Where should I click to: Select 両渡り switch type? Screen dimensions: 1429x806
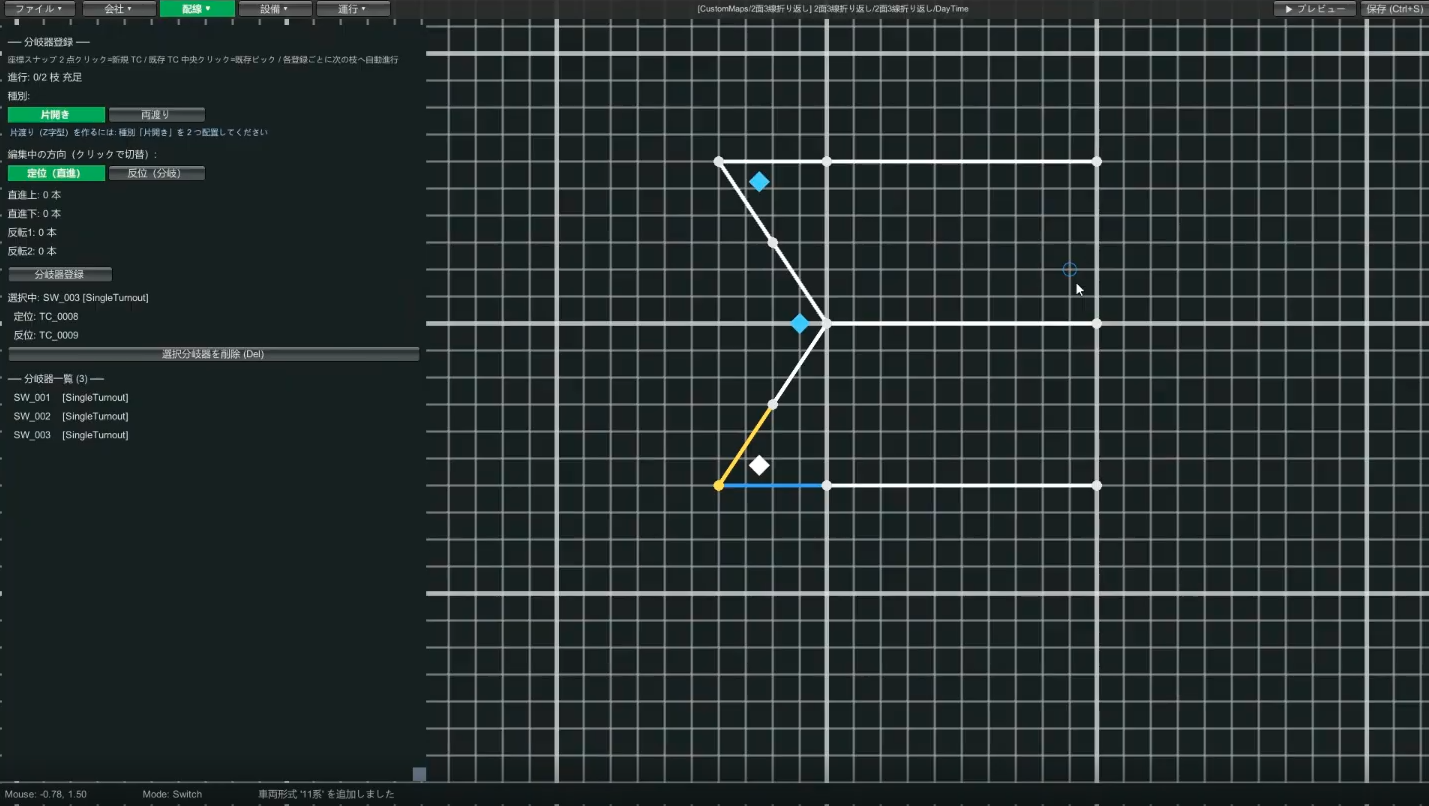[x=157, y=115]
